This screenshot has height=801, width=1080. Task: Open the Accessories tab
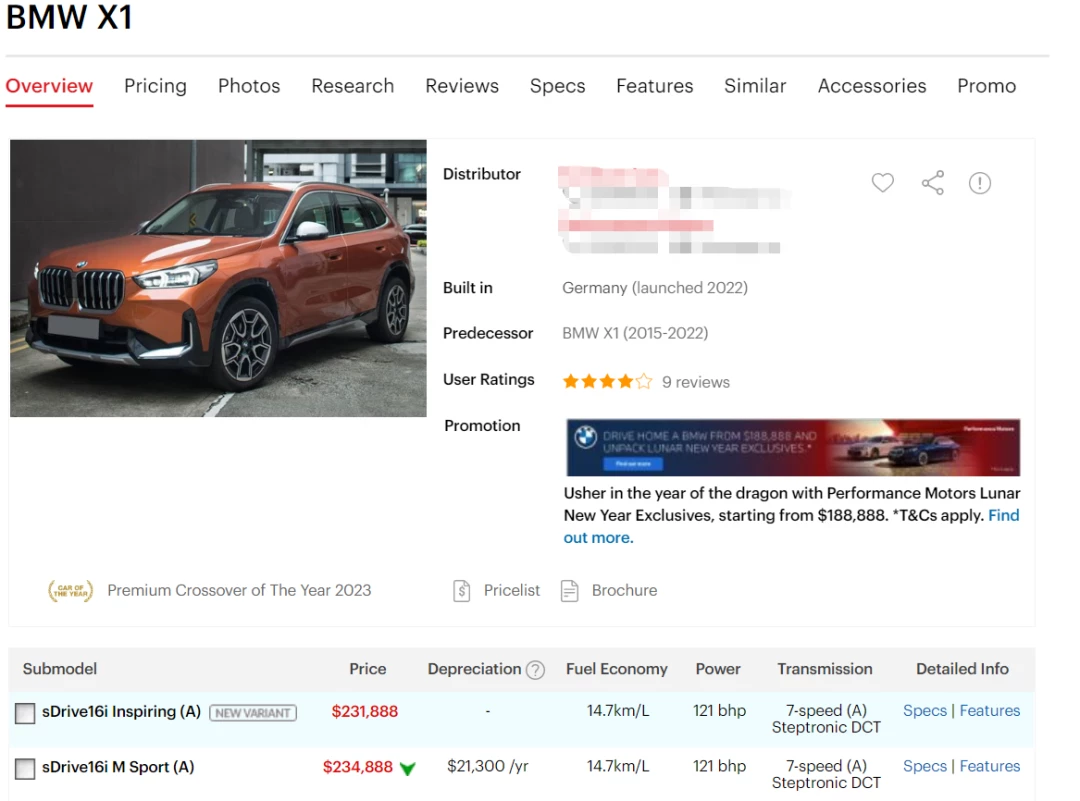(872, 86)
